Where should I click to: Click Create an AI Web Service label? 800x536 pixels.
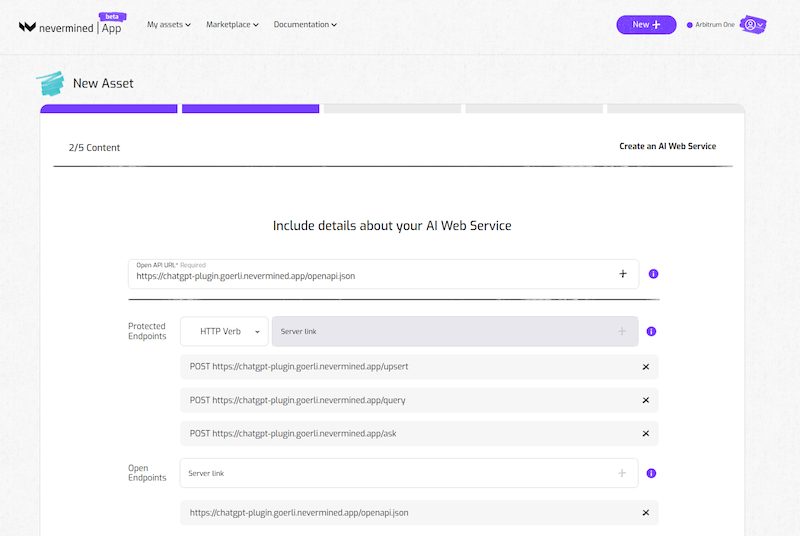pyautogui.click(x=667, y=146)
